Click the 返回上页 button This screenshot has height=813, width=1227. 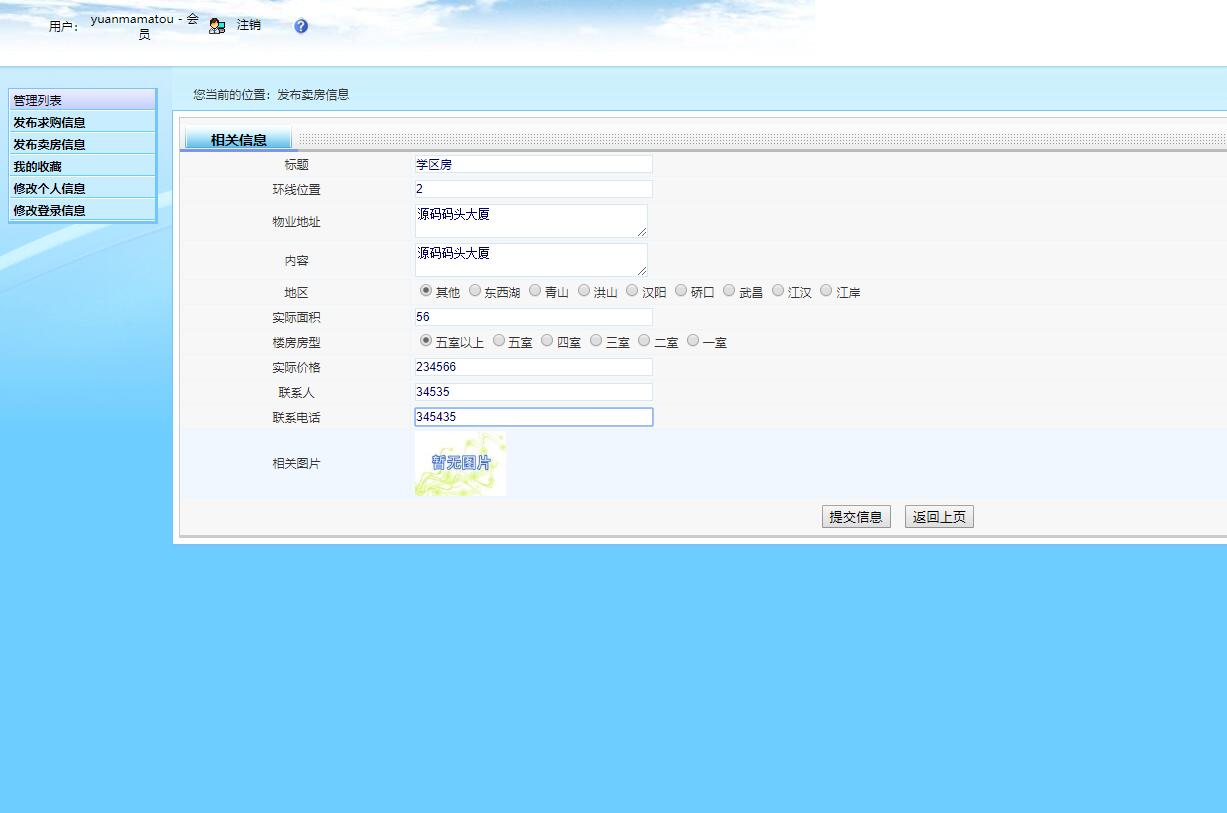point(938,516)
